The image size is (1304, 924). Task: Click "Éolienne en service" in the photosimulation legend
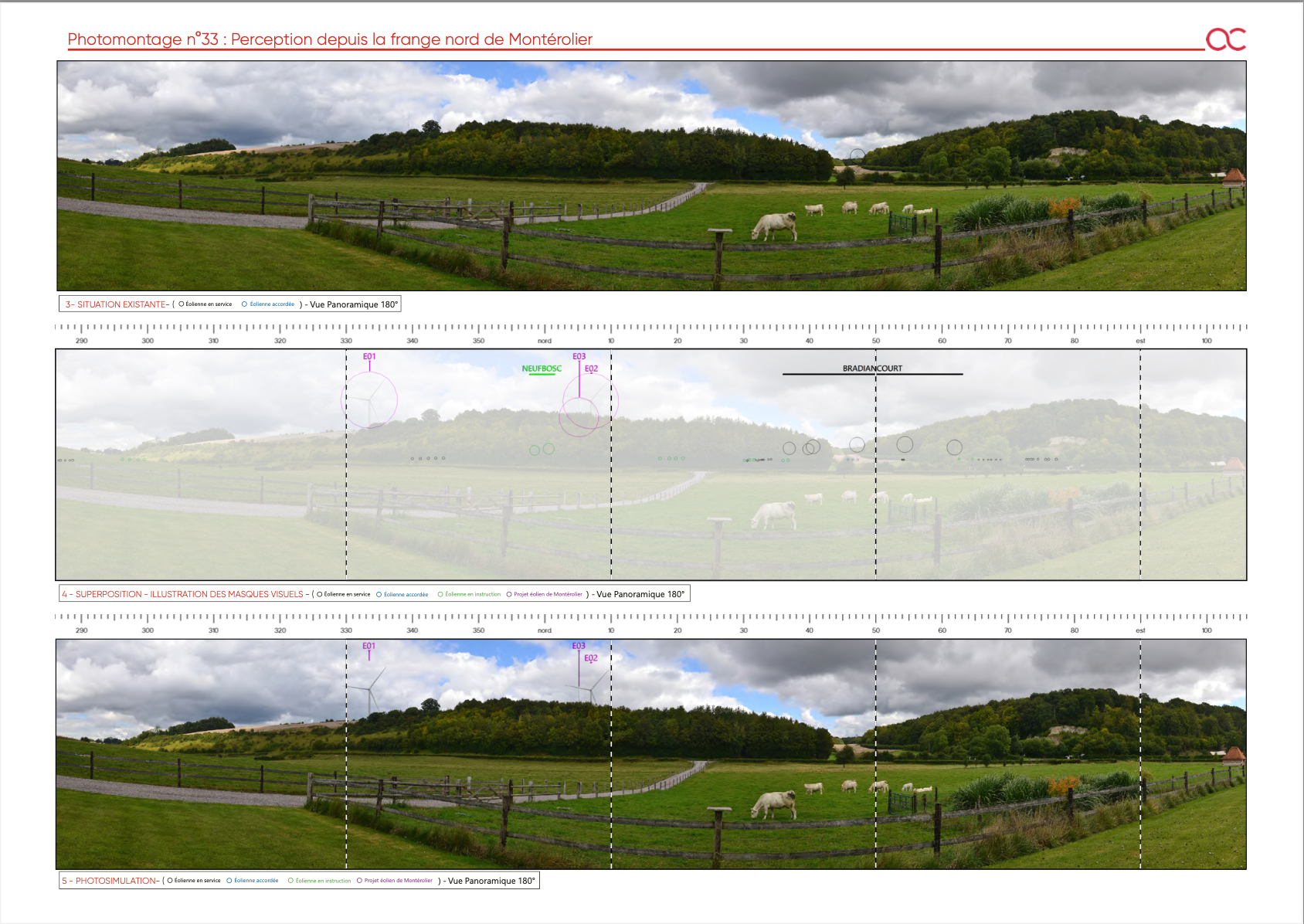pyautogui.click(x=197, y=881)
